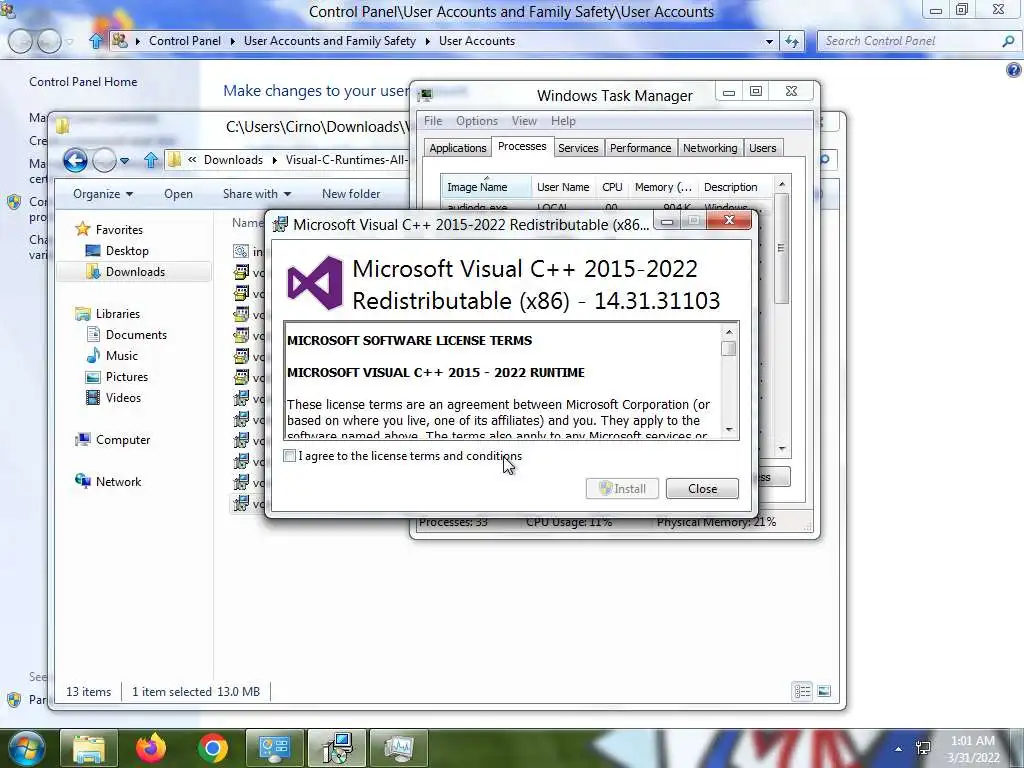Sort processes by CPU column
The height and width of the screenshot is (768, 1024).
coord(612,187)
